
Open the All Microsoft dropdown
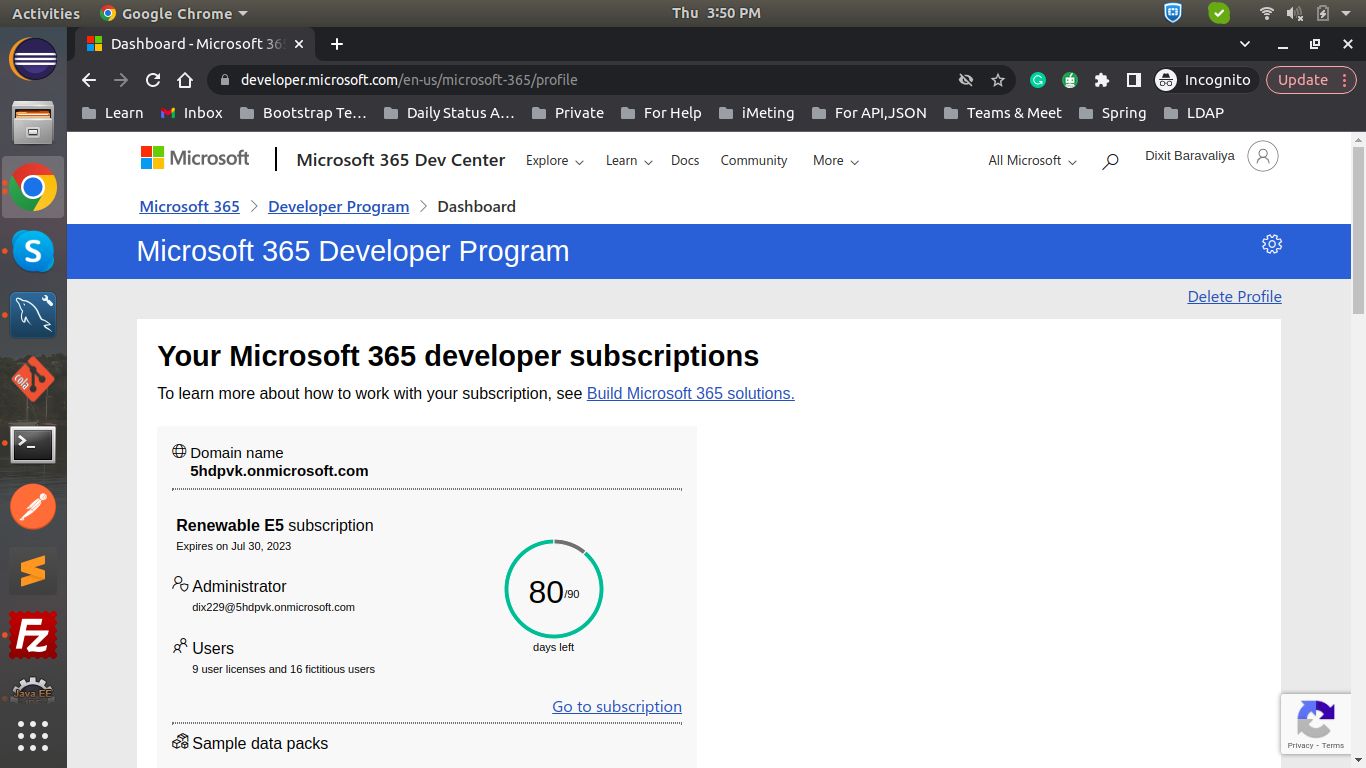click(1033, 161)
